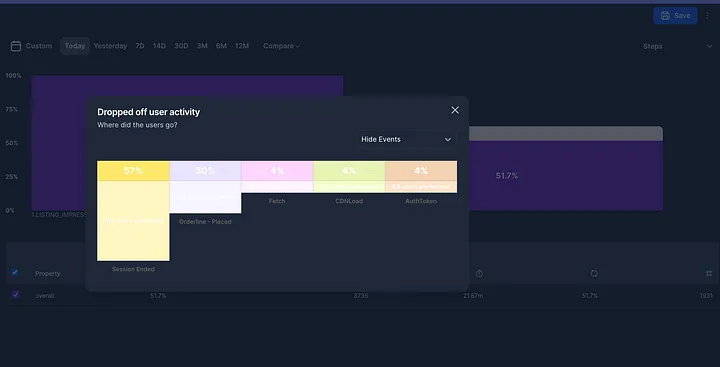This screenshot has height=367, width=720.
Task: Click the LISTING_IMPRESSION step label
Action: [x=59, y=215]
